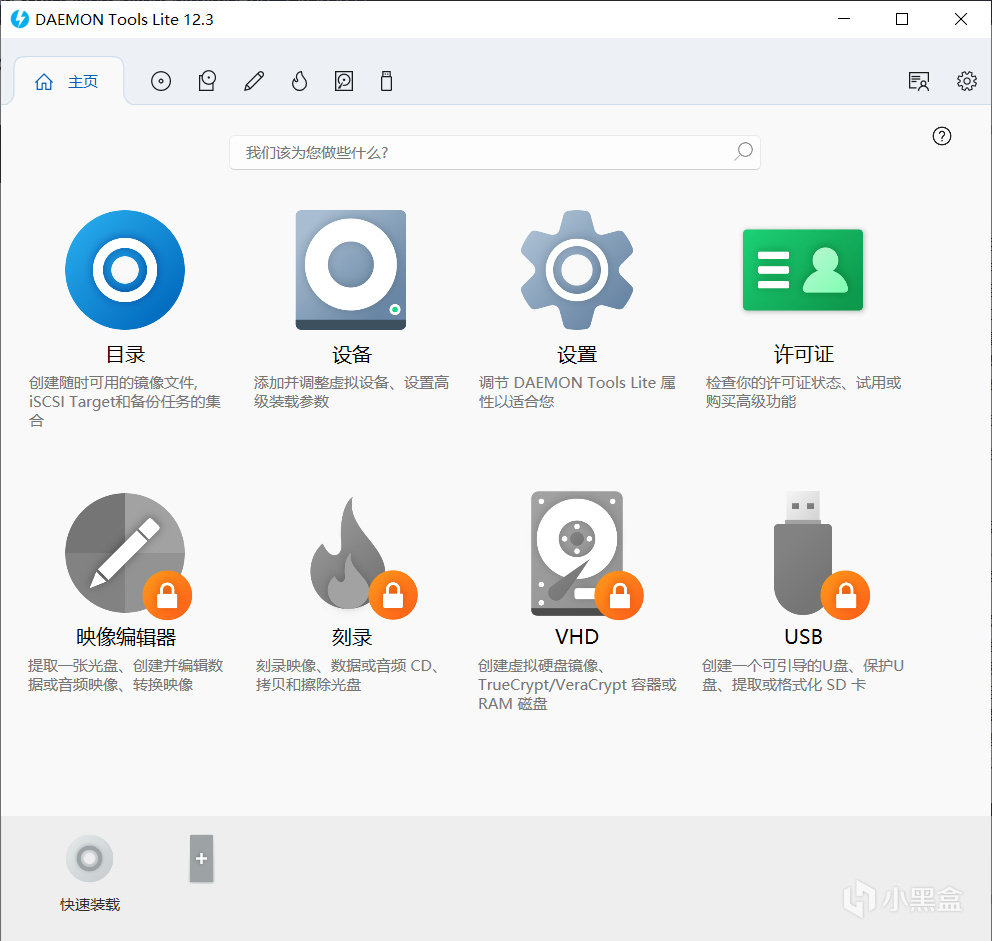The image size is (992, 941).
Task: Click the 设置 title text
Action: tap(577, 354)
